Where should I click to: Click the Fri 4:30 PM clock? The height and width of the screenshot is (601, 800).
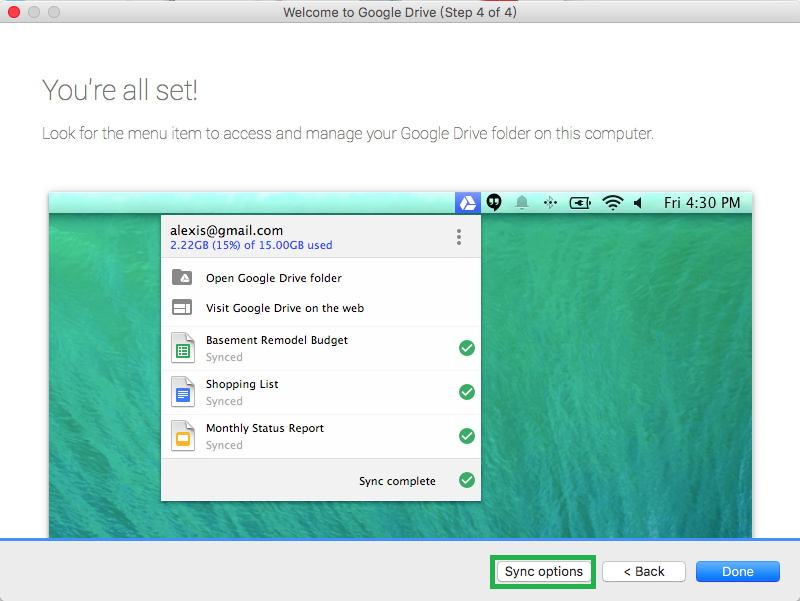pos(702,203)
